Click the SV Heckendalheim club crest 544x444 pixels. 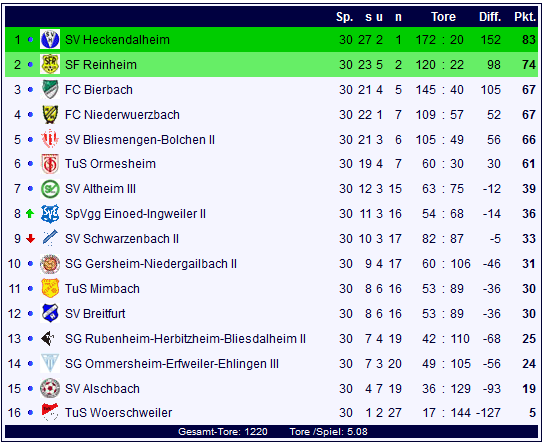(50, 39)
